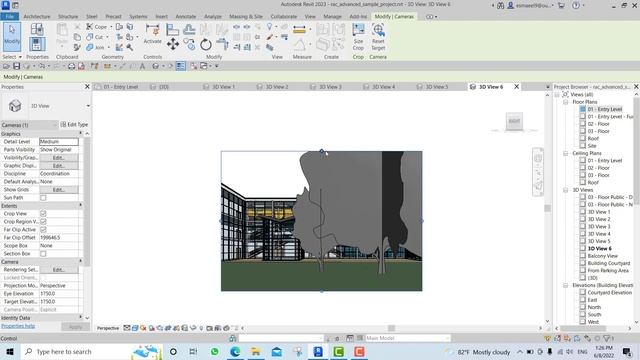Screen dimensions: 640x360
Task: Click the Size Crop tool
Action: [358, 37]
